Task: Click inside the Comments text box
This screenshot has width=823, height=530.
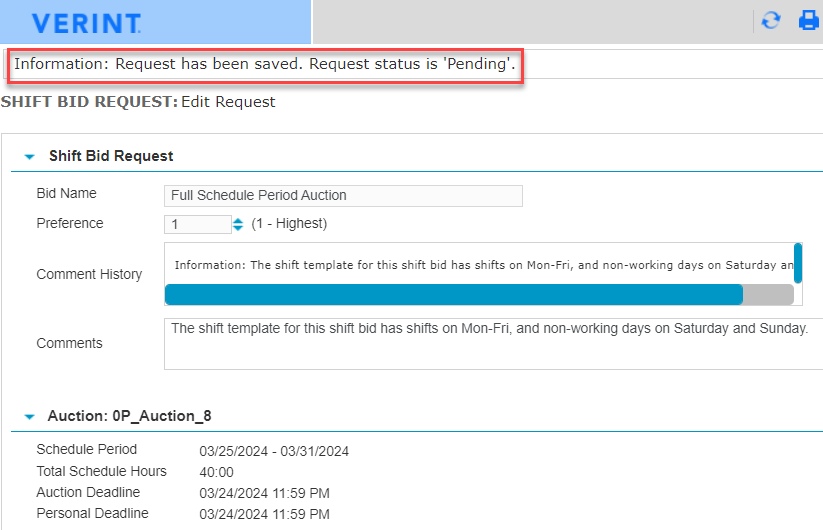Action: [x=490, y=344]
